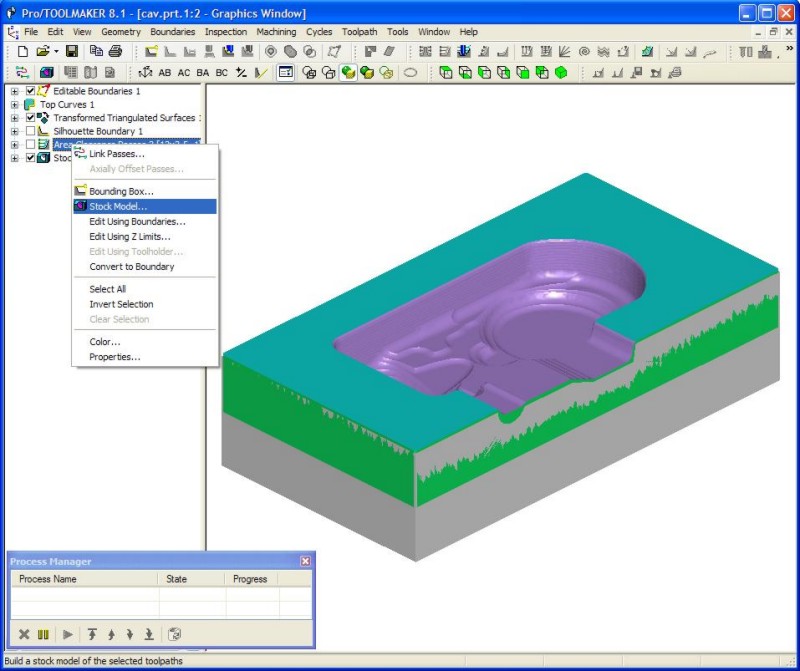Screen dimensions: 800x671
Task: Choose Link Passes... from context menu
Action: pyautogui.click(x=145, y=154)
